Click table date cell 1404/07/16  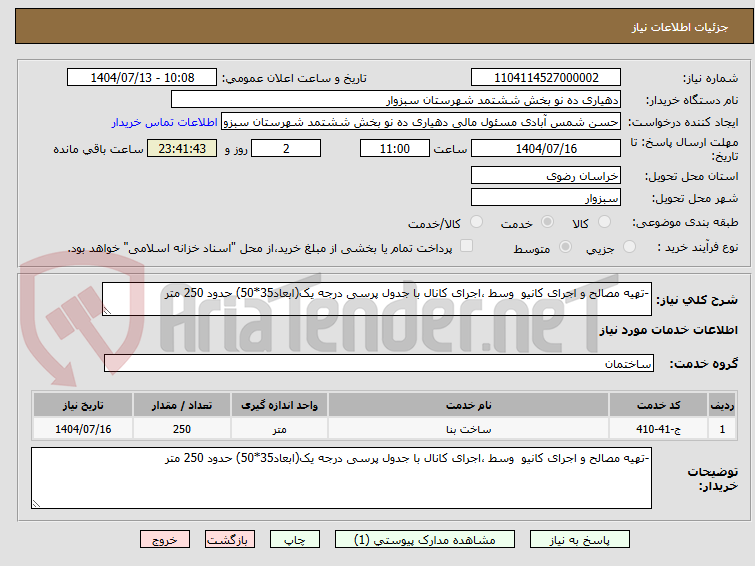pyautogui.click(x=83, y=429)
